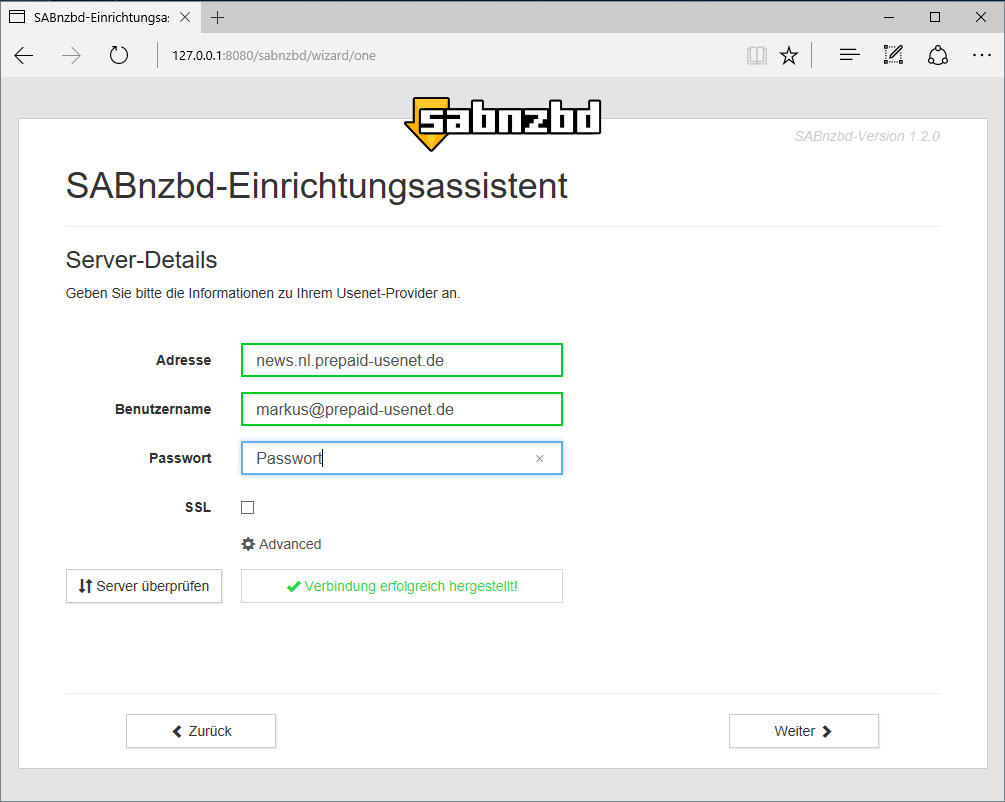Click the SABnzbd-Einrichtungsassistent page title
Viewport: 1005px width, 802px height.
317,186
